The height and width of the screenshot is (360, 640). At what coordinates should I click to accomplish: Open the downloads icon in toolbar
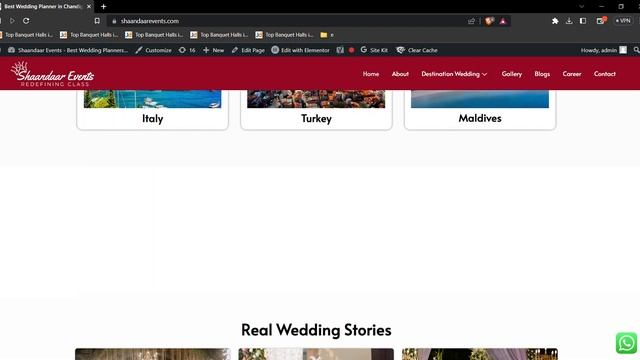tap(569, 21)
